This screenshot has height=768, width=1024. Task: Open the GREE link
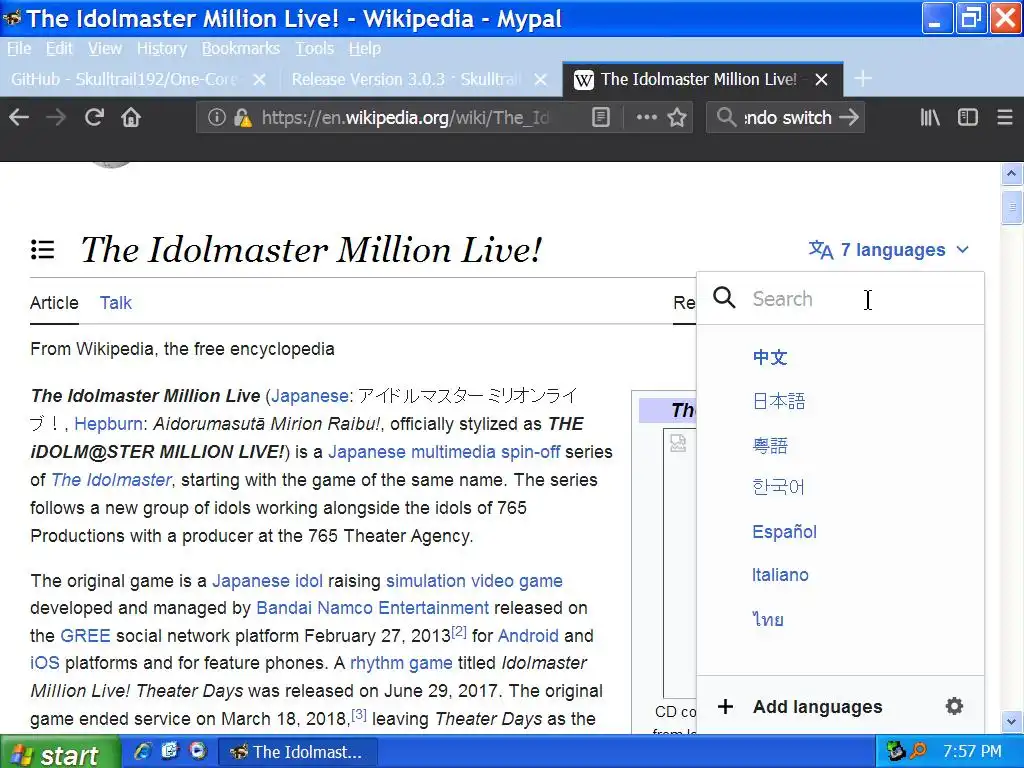pyautogui.click(x=85, y=636)
